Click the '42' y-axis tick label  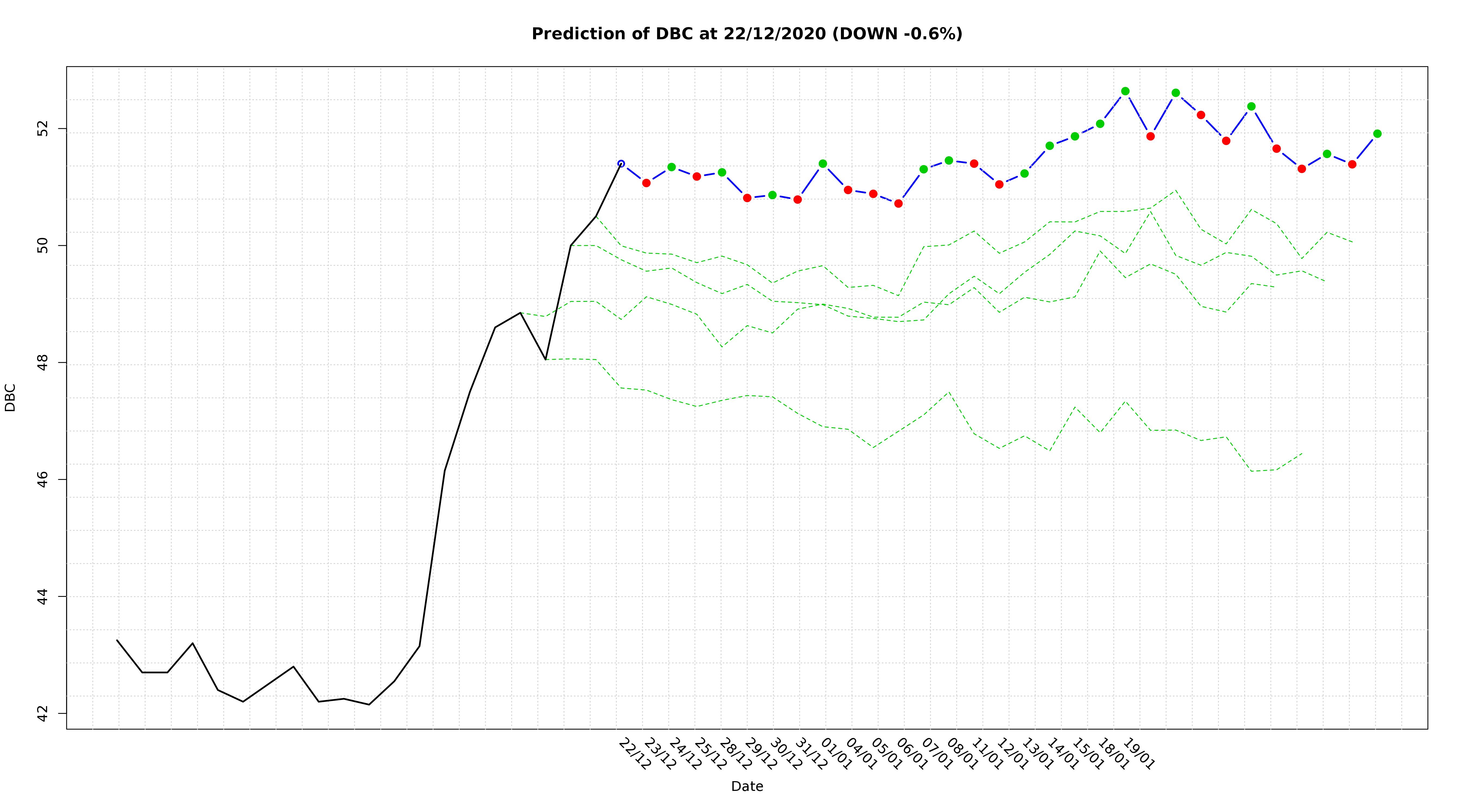tap(43, 713)
